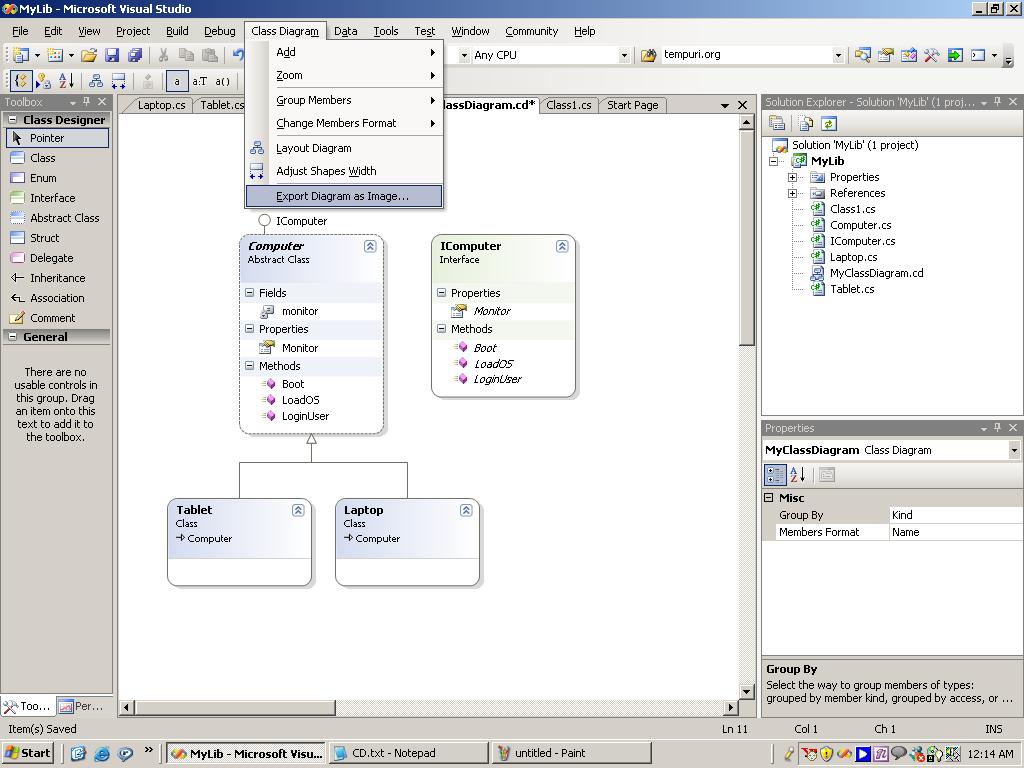Toggle auto-hide pin on Solution Explorer

997,102
